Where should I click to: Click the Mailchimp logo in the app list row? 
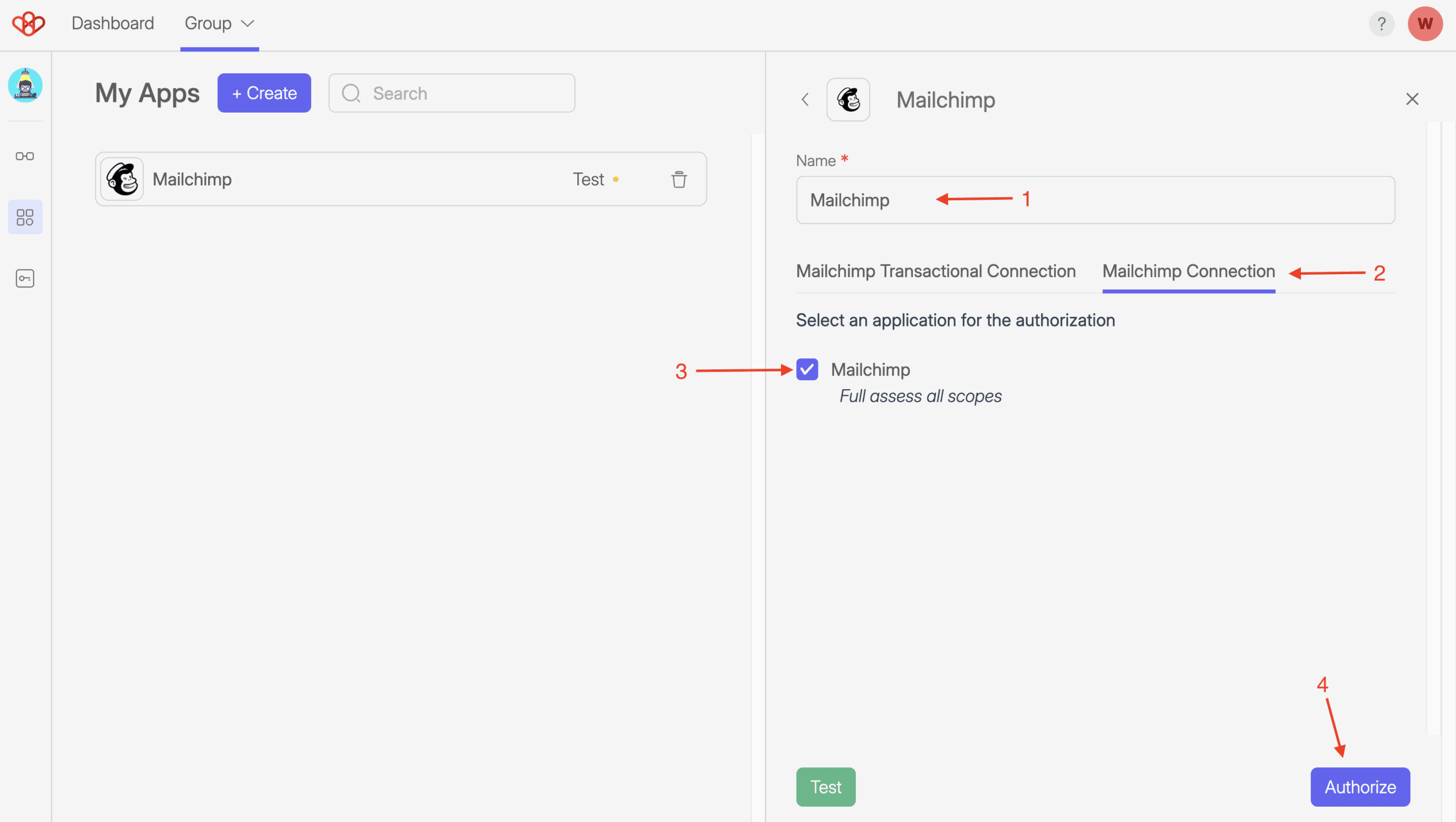click(x=122, y=179)
